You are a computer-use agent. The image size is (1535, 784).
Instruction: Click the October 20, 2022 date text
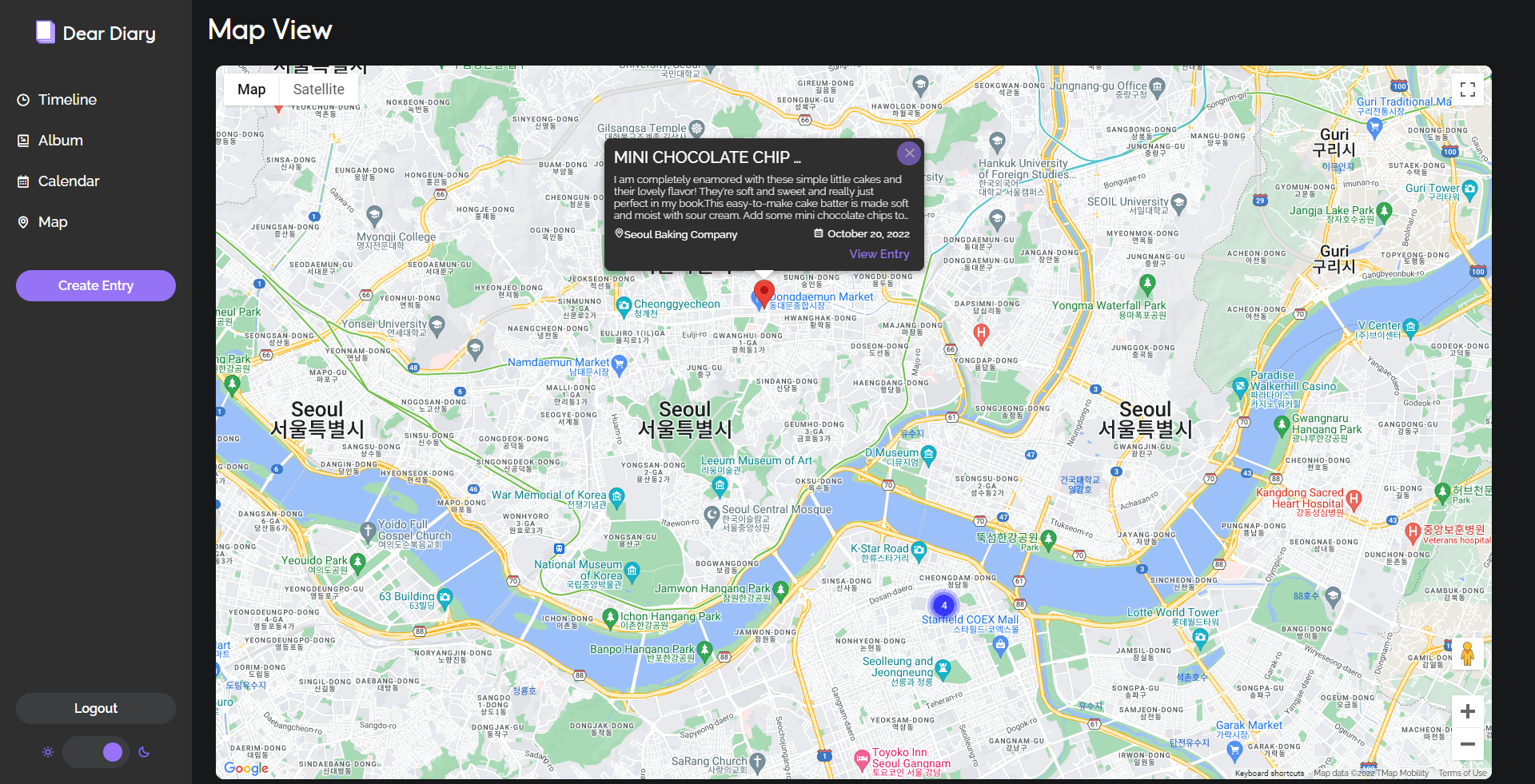(868, 234)
